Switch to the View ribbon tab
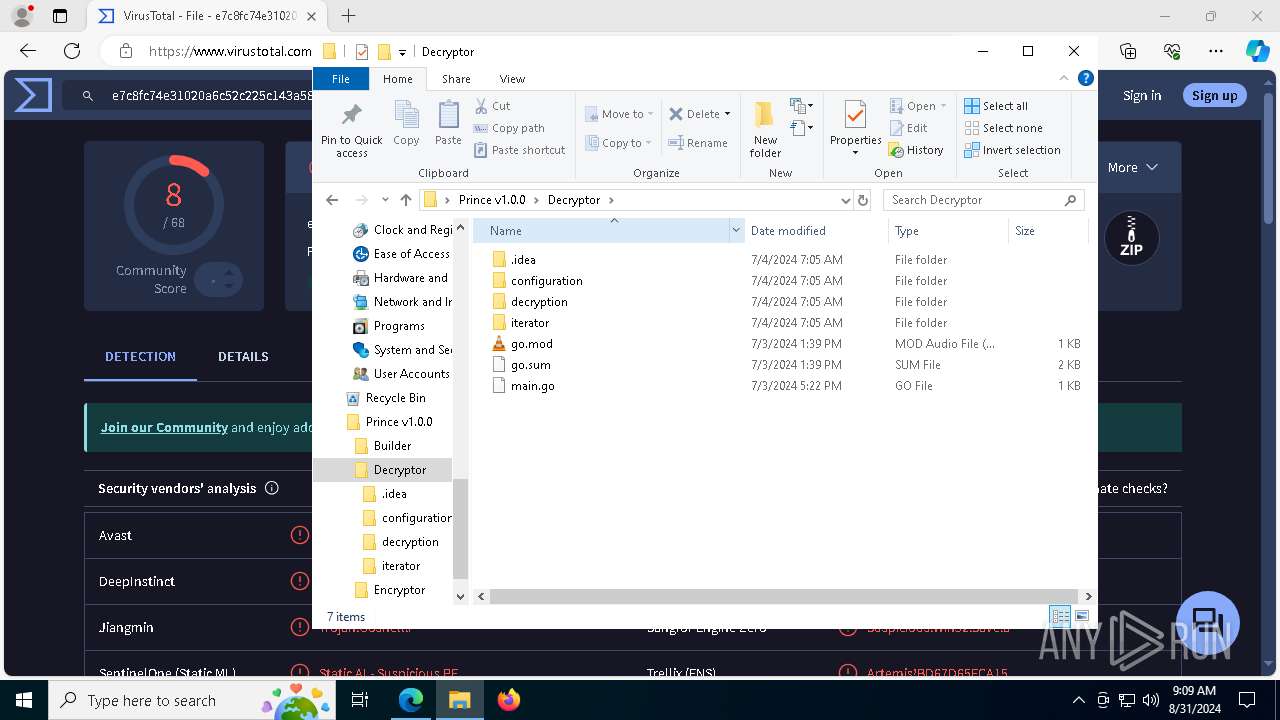This screenshot has width=1280, height=720. click(x=512, y=79)
